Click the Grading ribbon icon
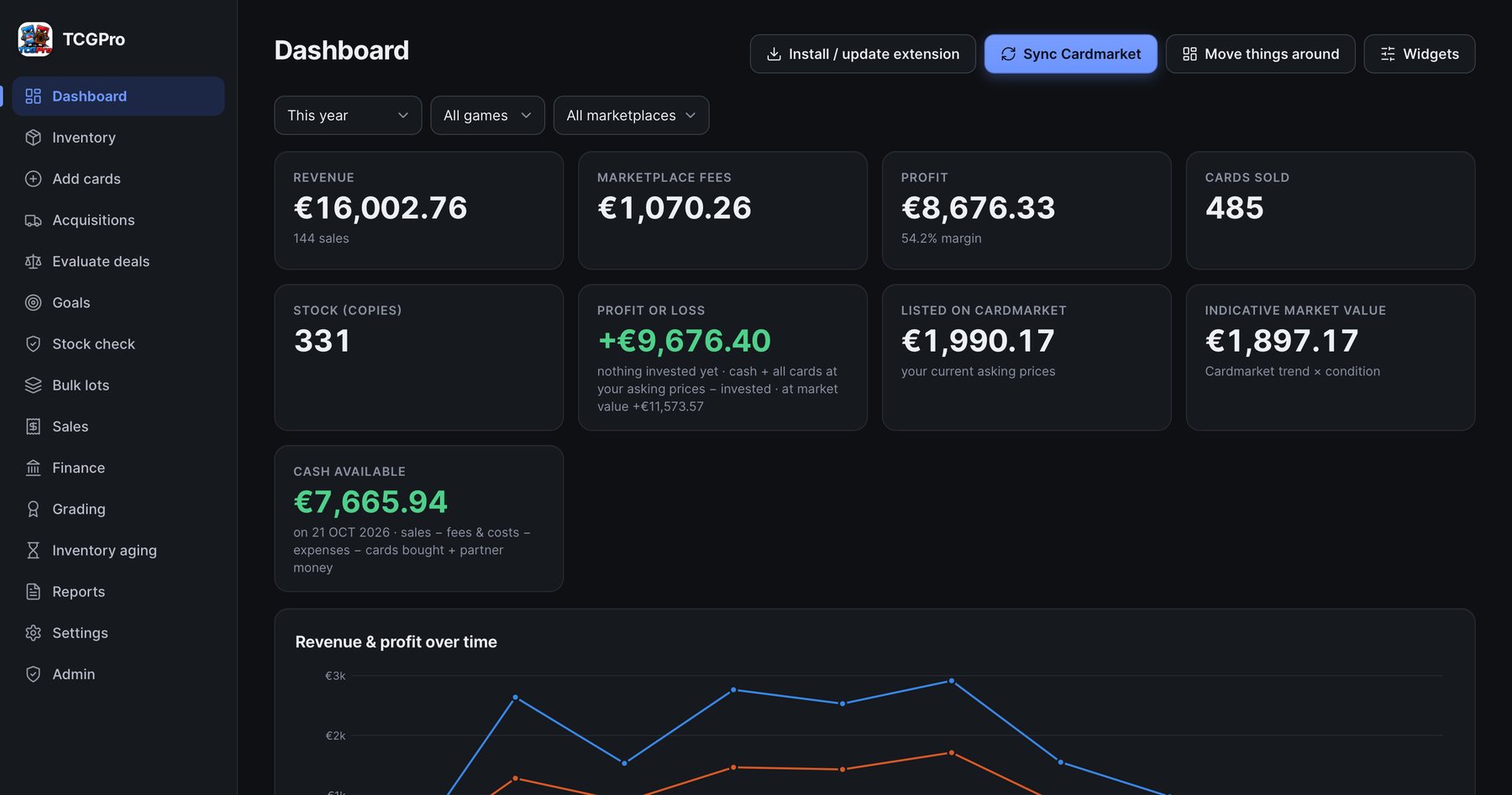The height and width of the screenshot is (795, 1512). [x=33, y=509]
